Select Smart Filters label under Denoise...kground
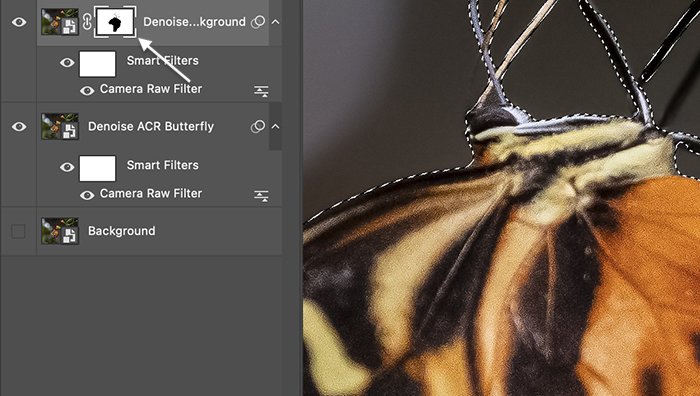The width and height of the screenshot is (700, 396). pyautogui.click(x=162, y=60)
